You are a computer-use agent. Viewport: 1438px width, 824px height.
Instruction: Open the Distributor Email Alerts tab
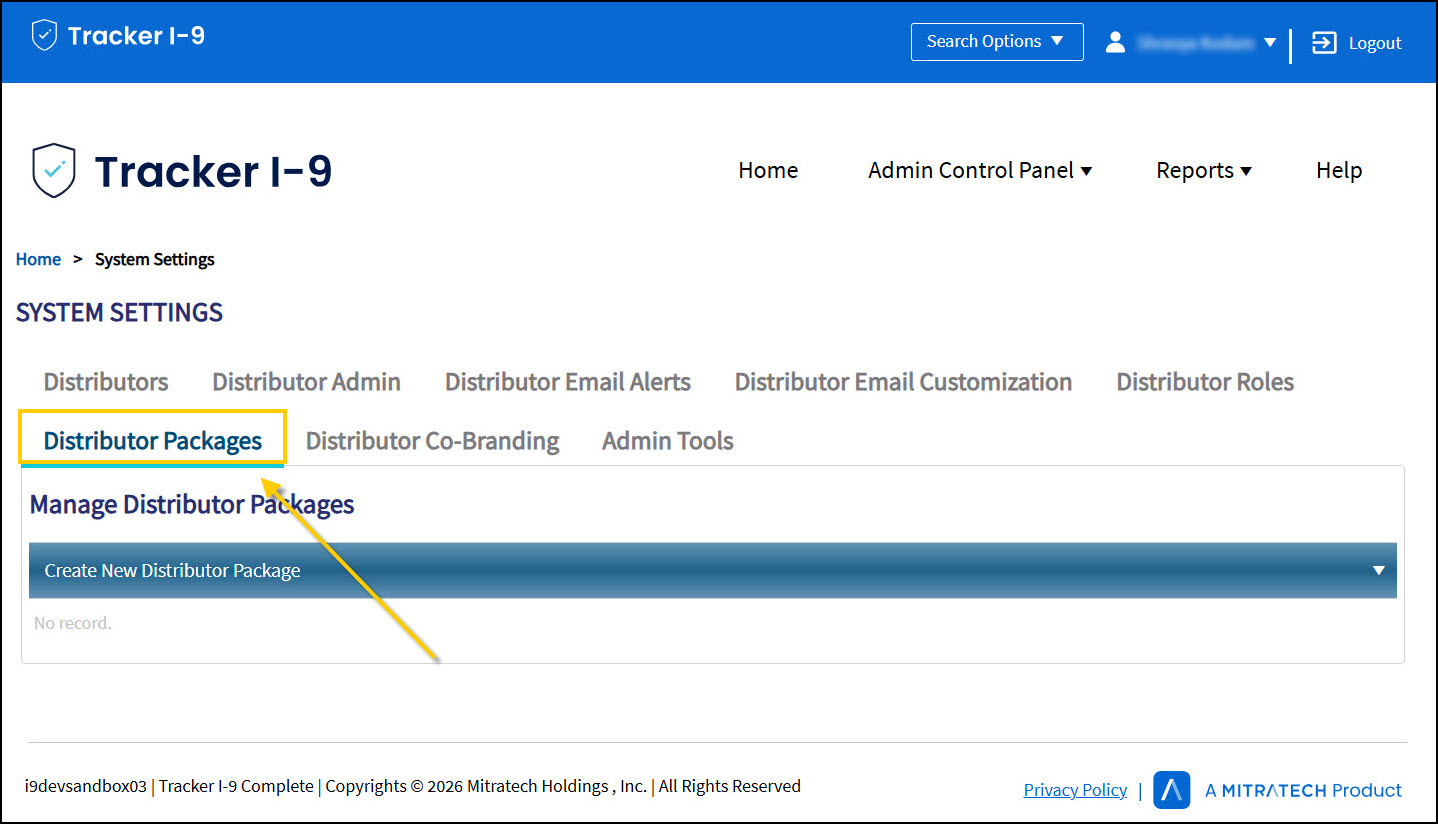coord(567,382)
